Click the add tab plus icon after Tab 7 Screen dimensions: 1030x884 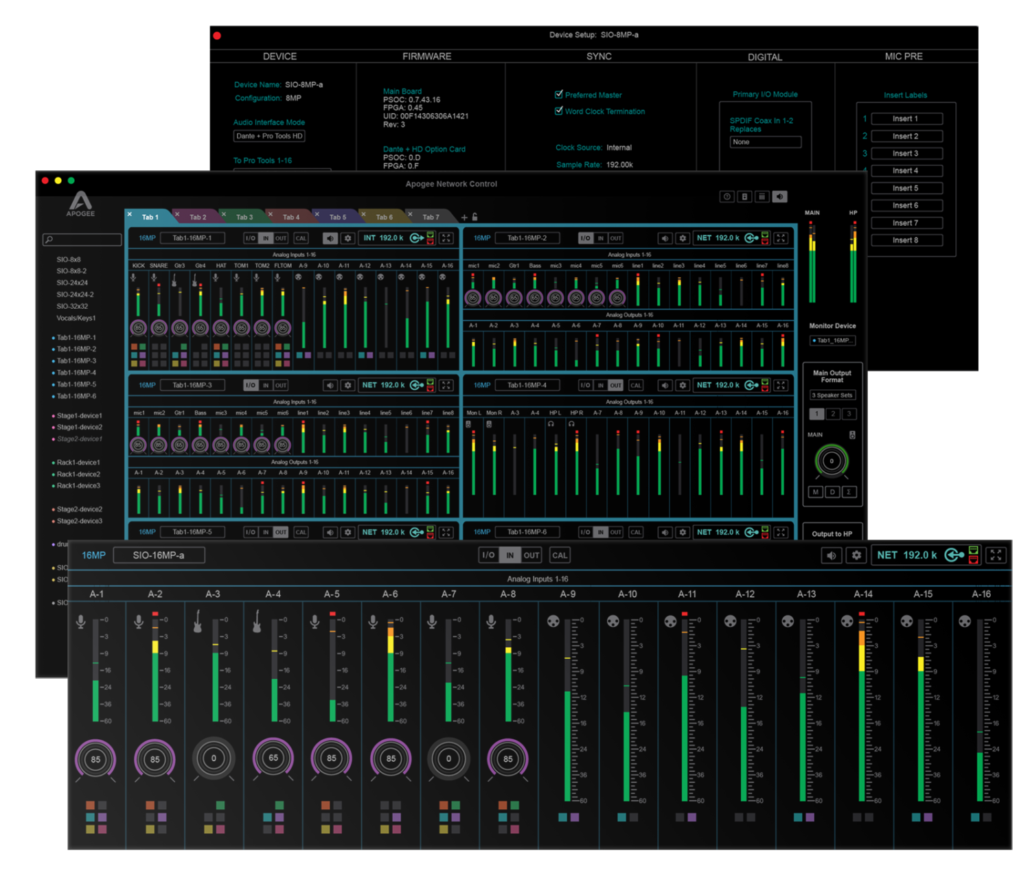[x=464, y=217]
